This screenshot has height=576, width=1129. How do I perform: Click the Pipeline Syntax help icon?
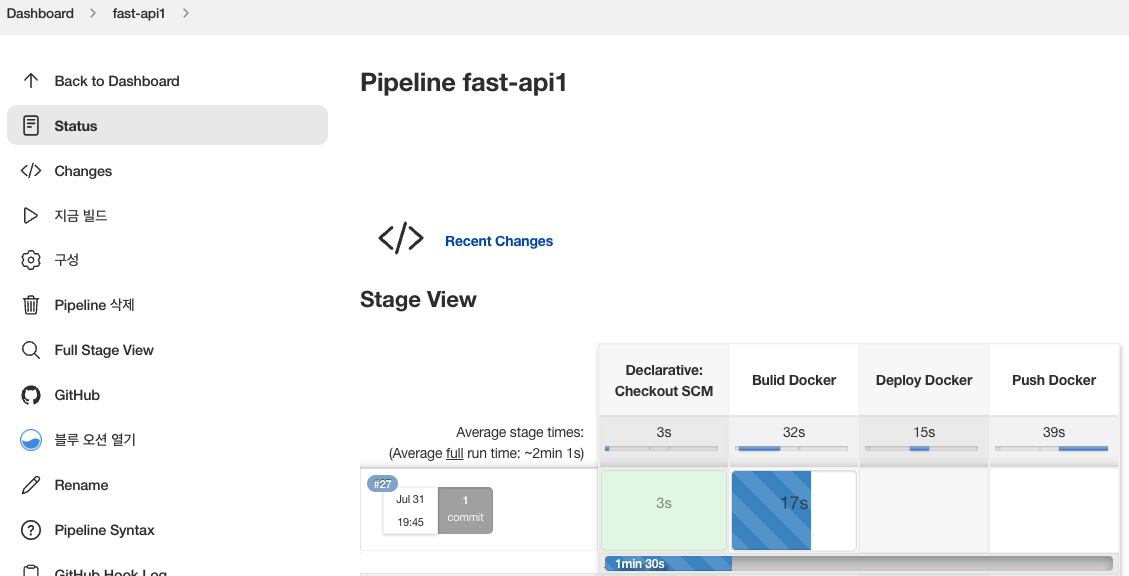pyautogui.click(x=31, y=530)
